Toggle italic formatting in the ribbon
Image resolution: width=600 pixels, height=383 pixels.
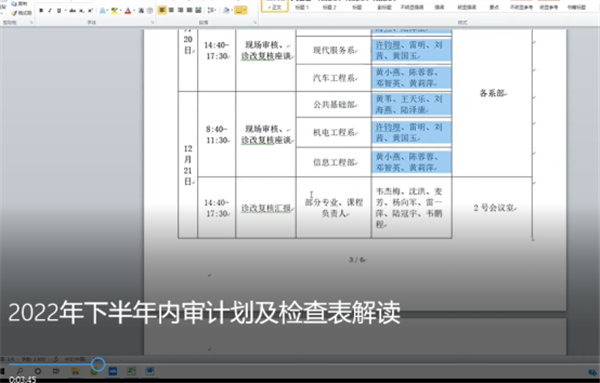[x=50, y=11]
